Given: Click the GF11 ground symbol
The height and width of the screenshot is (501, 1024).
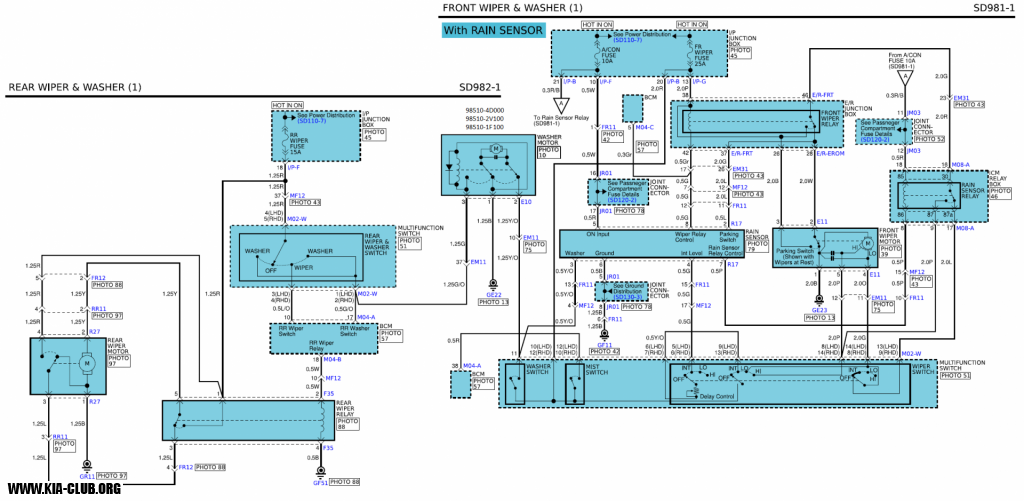Looking at the screenshot, I should click(x=604, y=333).
